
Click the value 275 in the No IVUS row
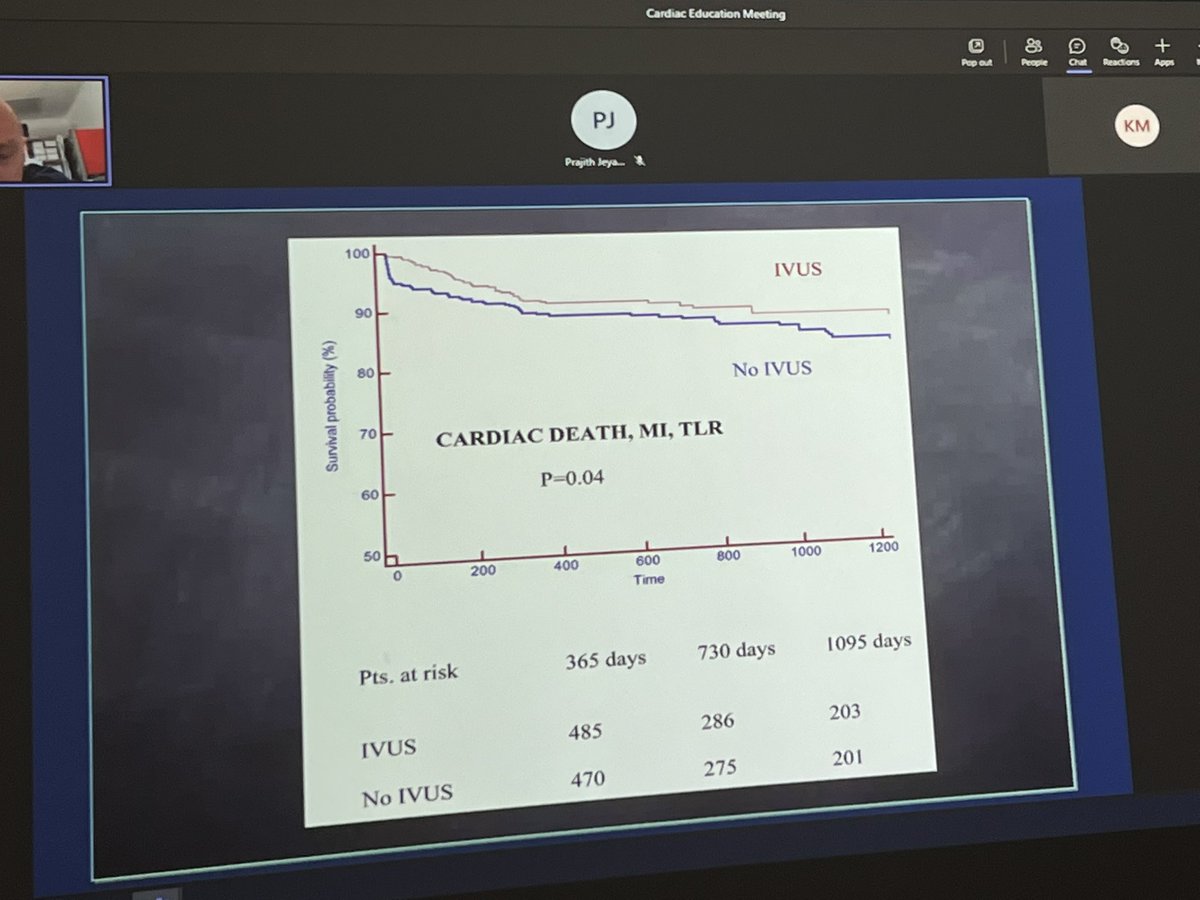click(x=720, y=766)
